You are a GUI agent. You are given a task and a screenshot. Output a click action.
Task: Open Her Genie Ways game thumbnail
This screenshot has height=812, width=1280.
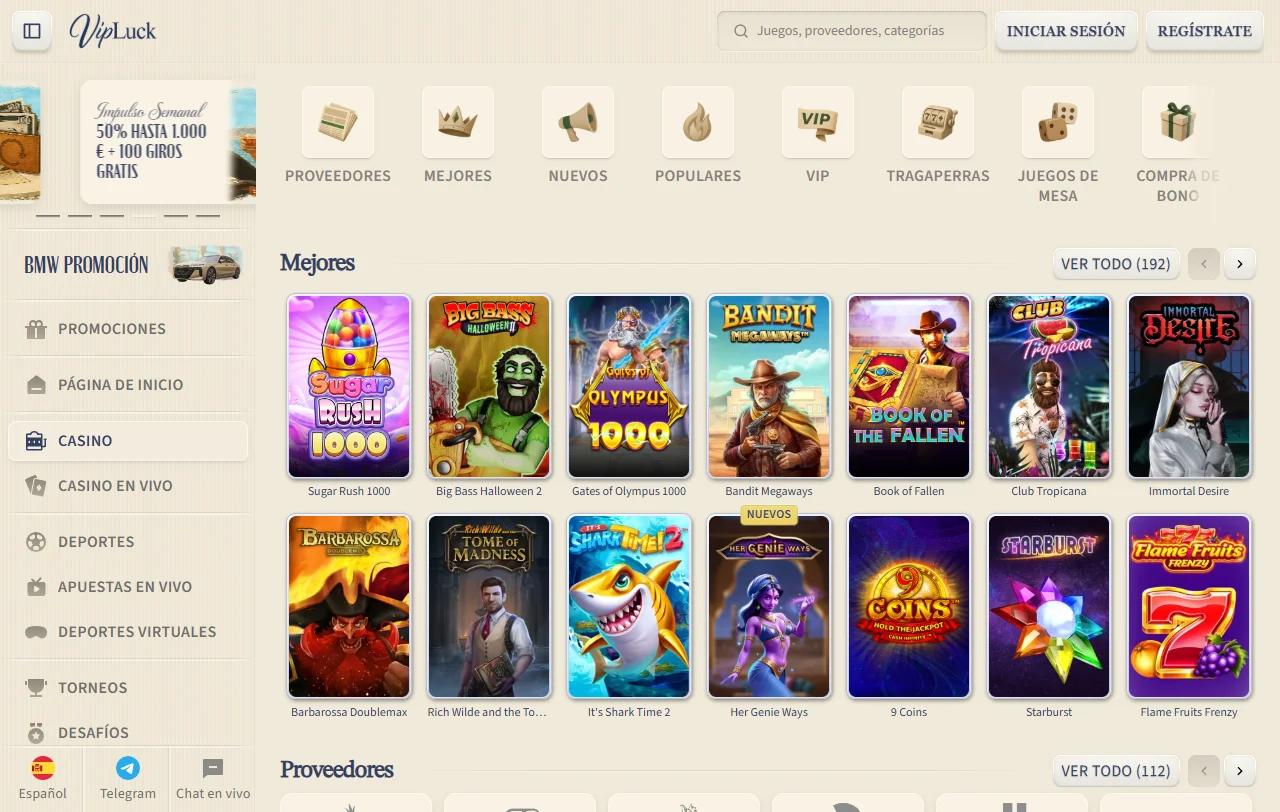coord(769,606)
